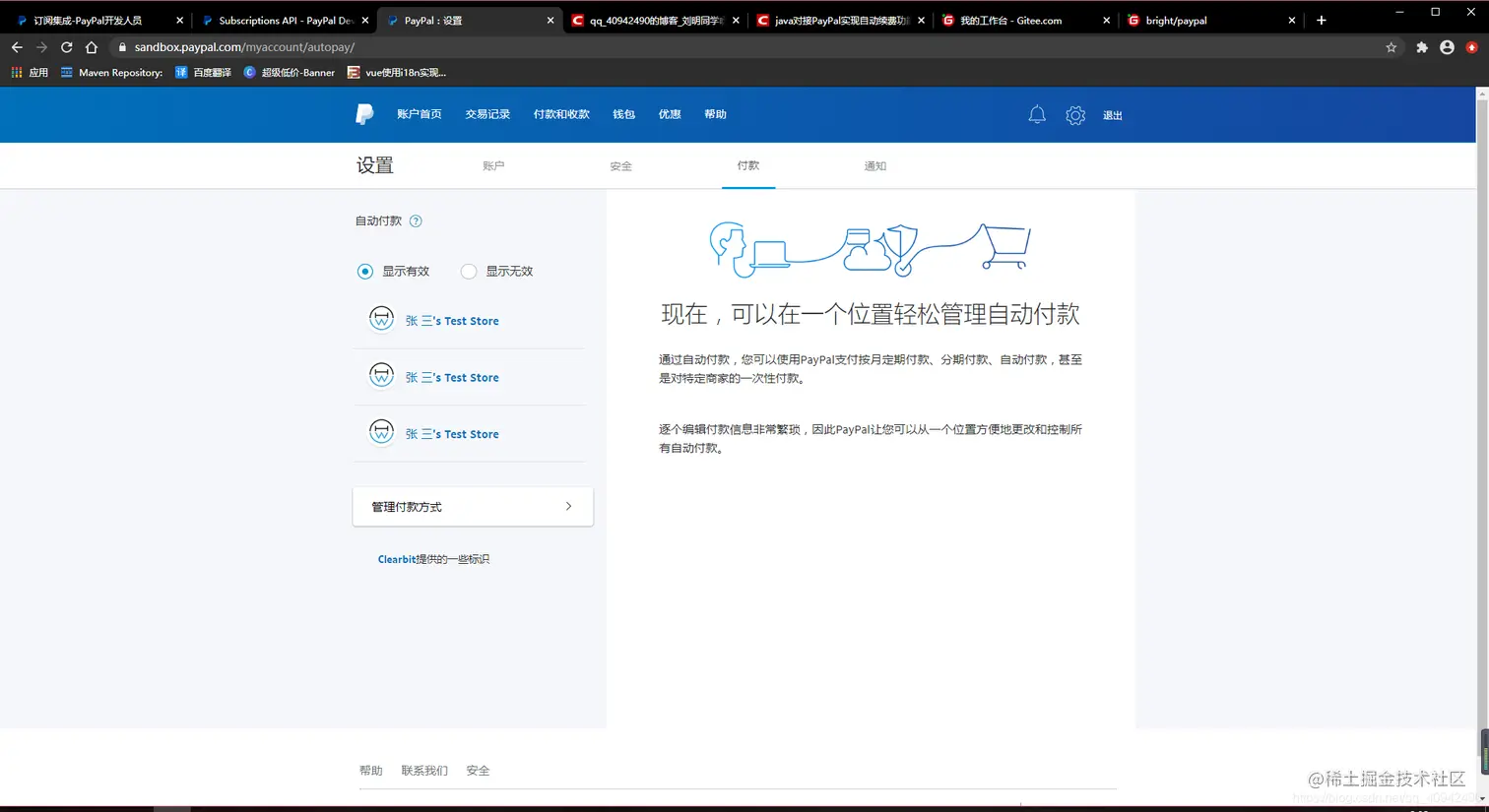Open the Maven Repository bookmark
The image size is (1489, 812).
coord(111,72)
